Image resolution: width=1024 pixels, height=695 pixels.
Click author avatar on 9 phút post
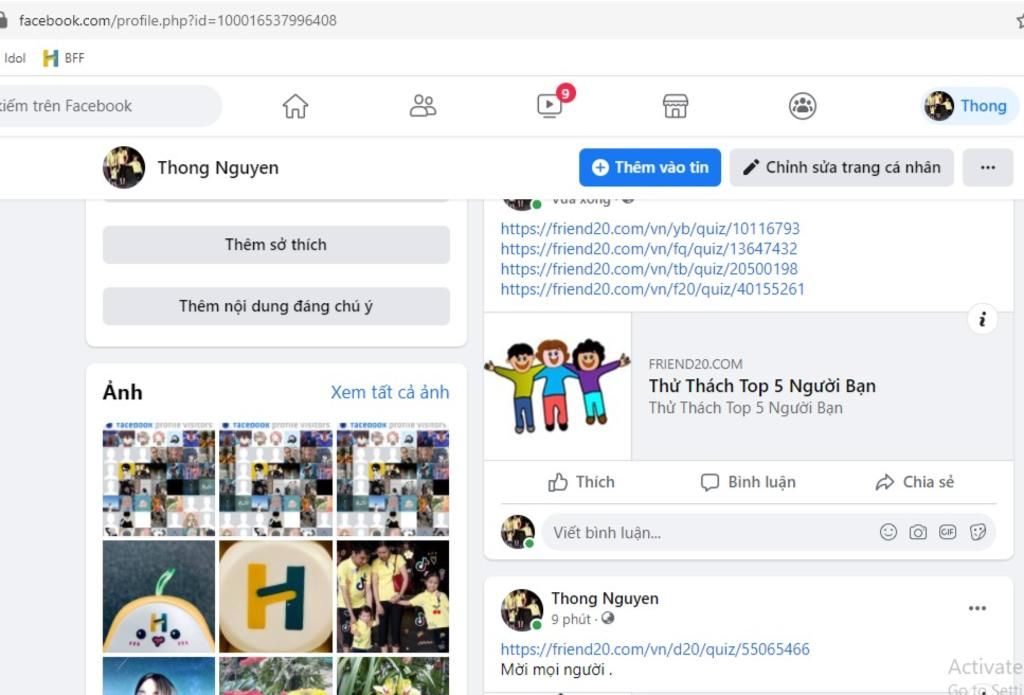[521, 610]
